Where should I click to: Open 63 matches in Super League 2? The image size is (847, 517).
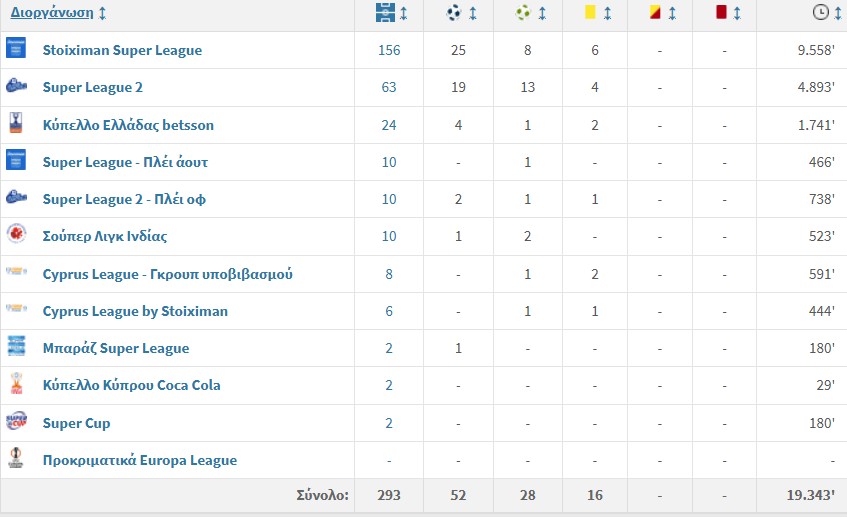tap(389, 87)
